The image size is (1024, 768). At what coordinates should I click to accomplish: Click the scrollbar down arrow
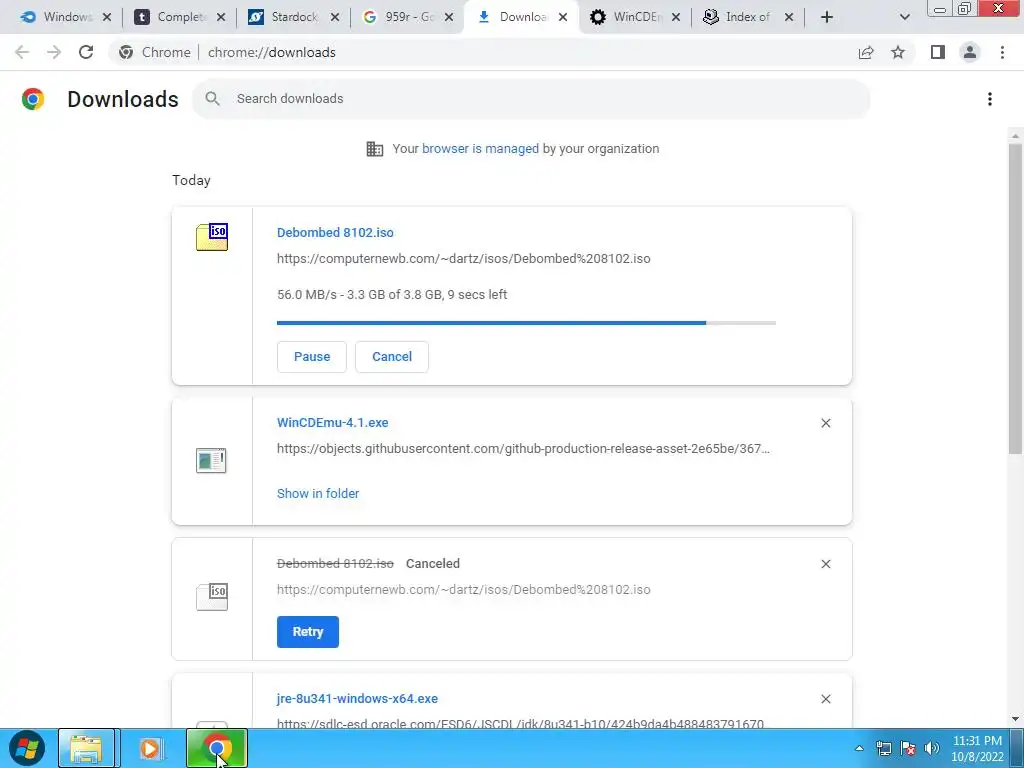[x=1015, y=719]
